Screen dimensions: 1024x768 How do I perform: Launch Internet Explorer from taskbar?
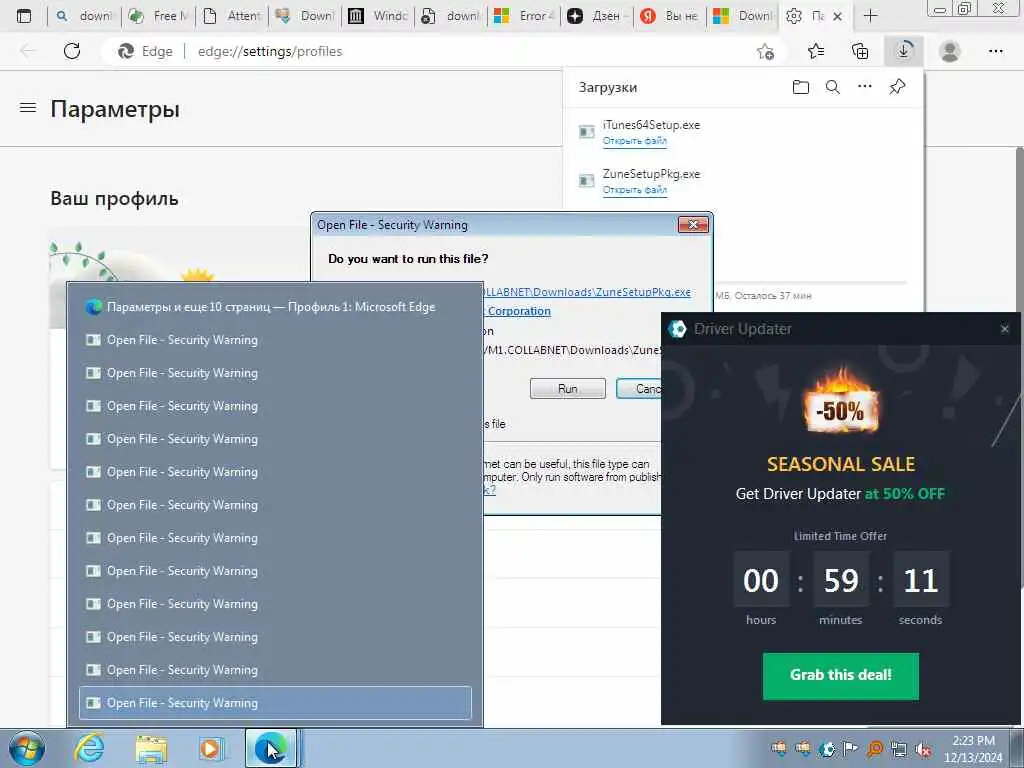point(89,748)
